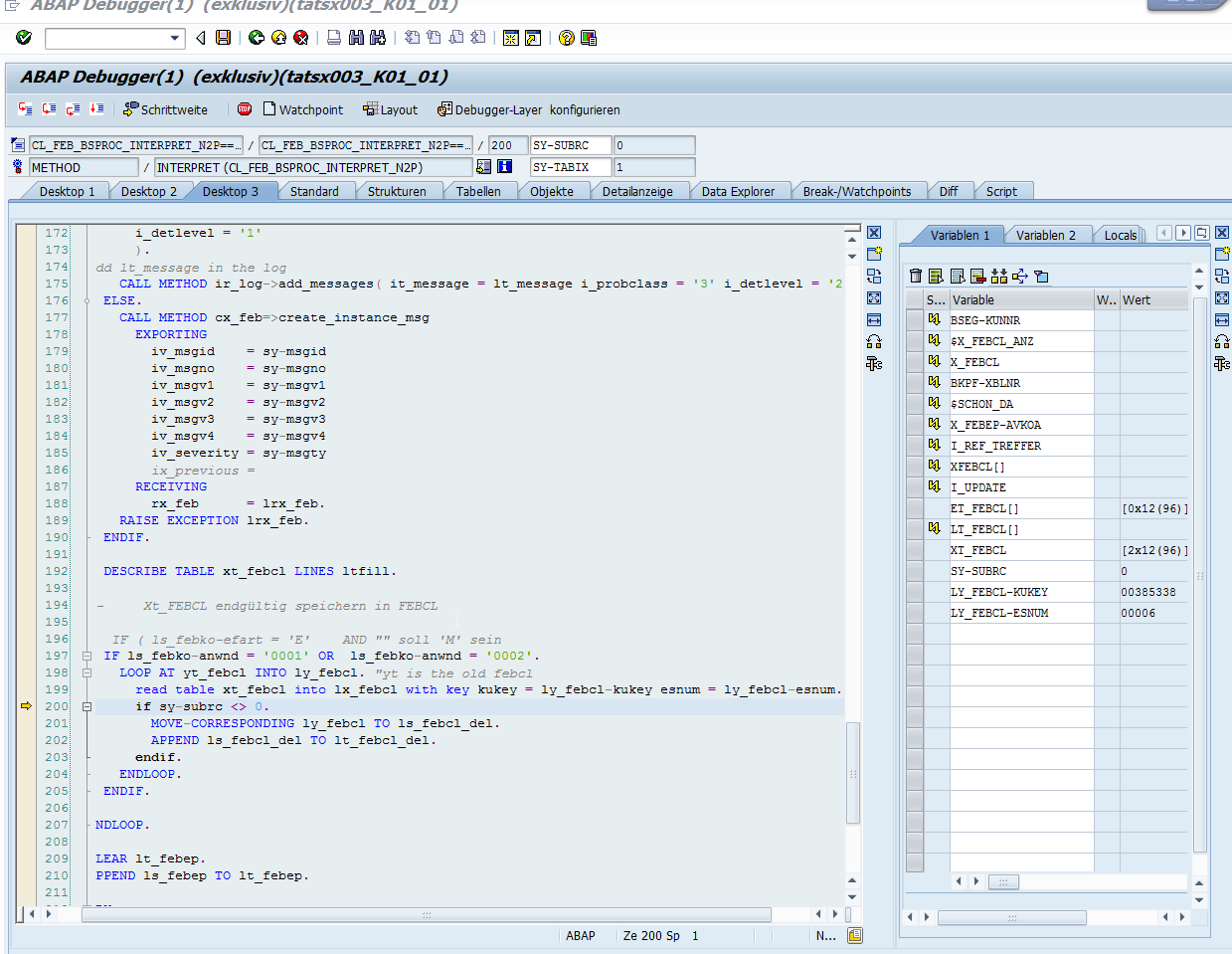Collapse the code block at line 197

coord(87,657)
